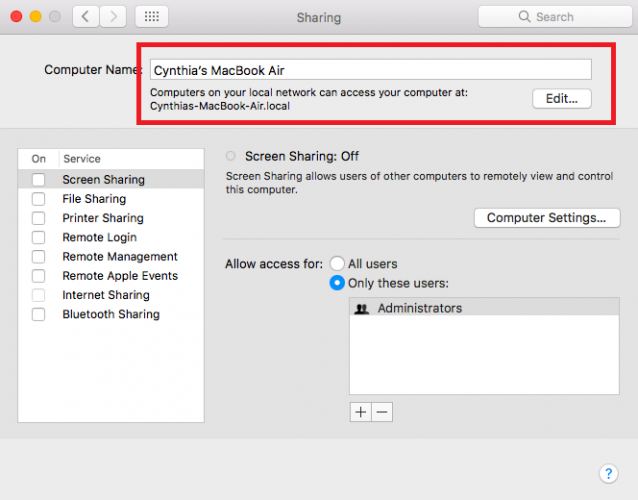Select the Bluetooth Sharing service row

111,314
